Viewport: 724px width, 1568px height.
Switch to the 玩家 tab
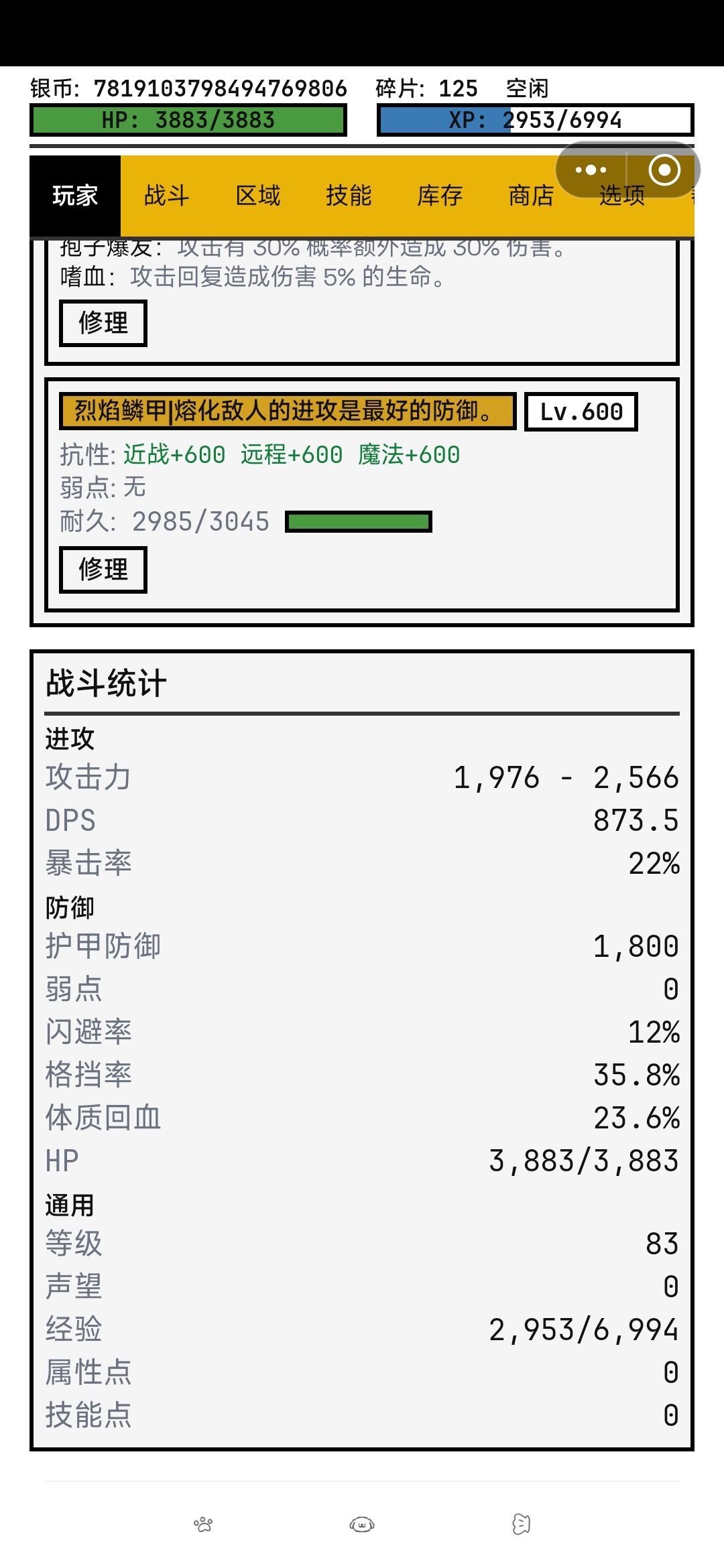[x=75, y=196]
